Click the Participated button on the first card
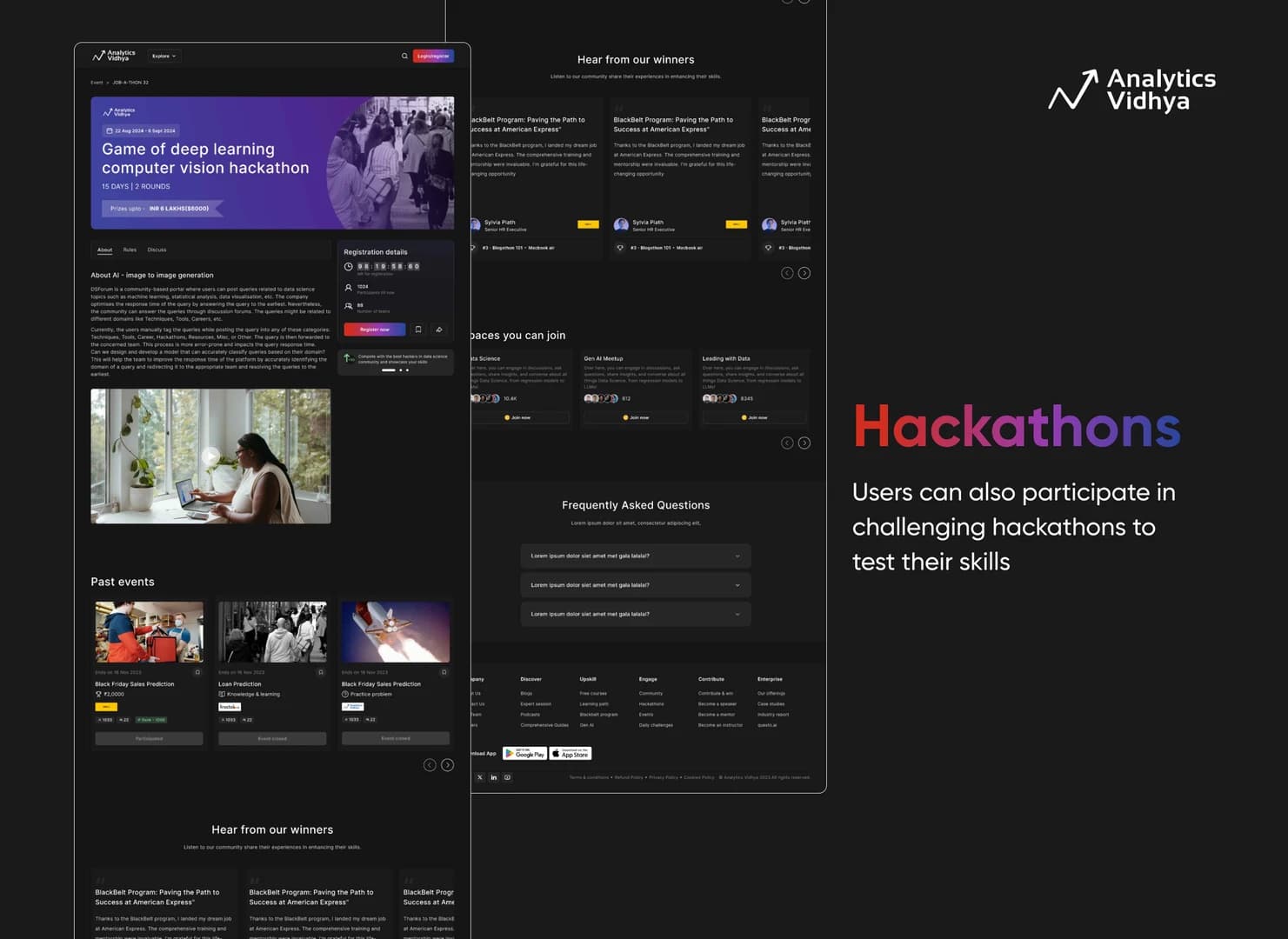This screenshot has height=939, width=1288. point(149,738)
